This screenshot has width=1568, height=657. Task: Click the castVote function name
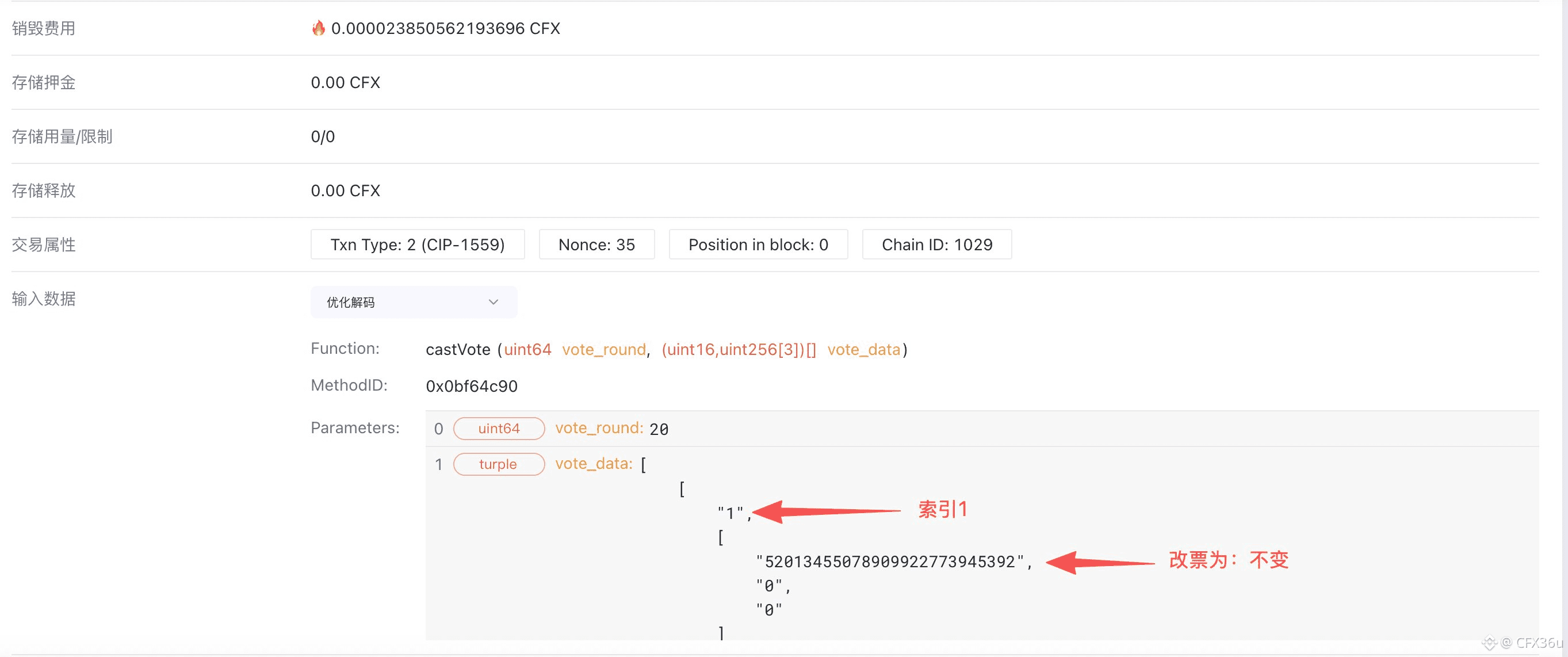pyautogui.click(x=458, y=350)
